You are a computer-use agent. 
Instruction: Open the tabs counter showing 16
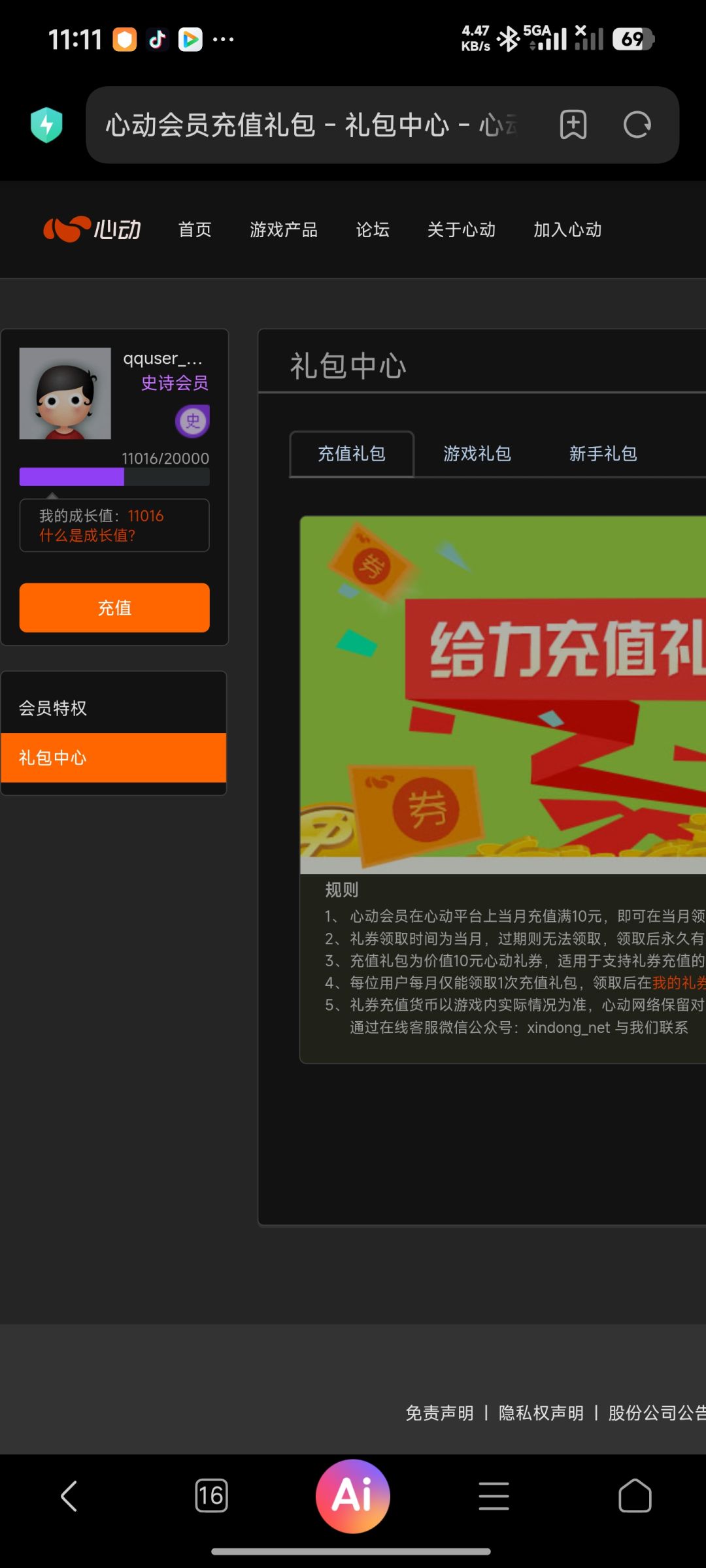tap(211, 1495)
